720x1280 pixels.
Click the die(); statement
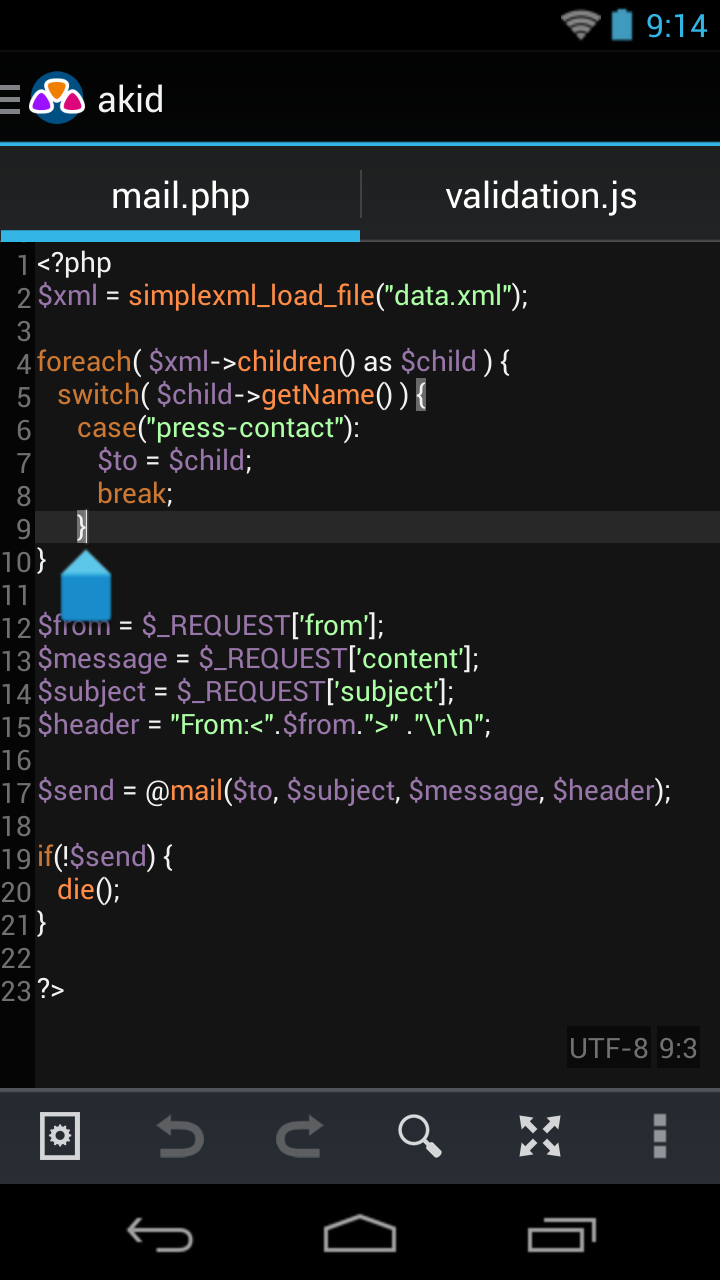click(x=88, y=890)
